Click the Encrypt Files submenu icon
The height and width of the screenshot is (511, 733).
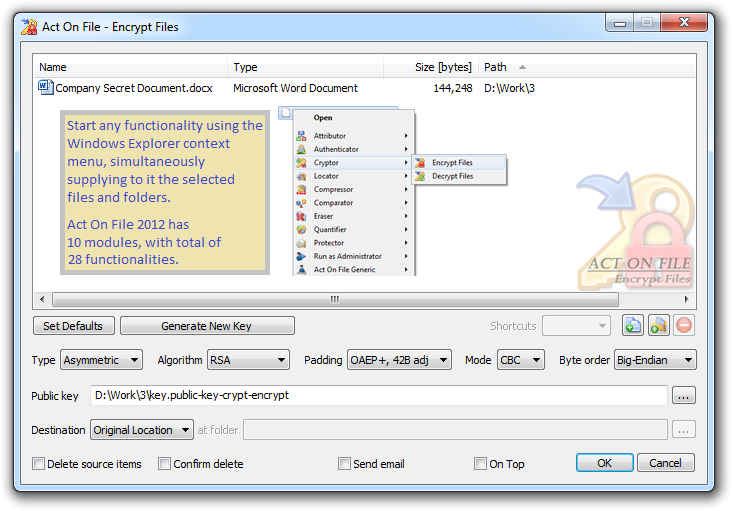point(420,163)
